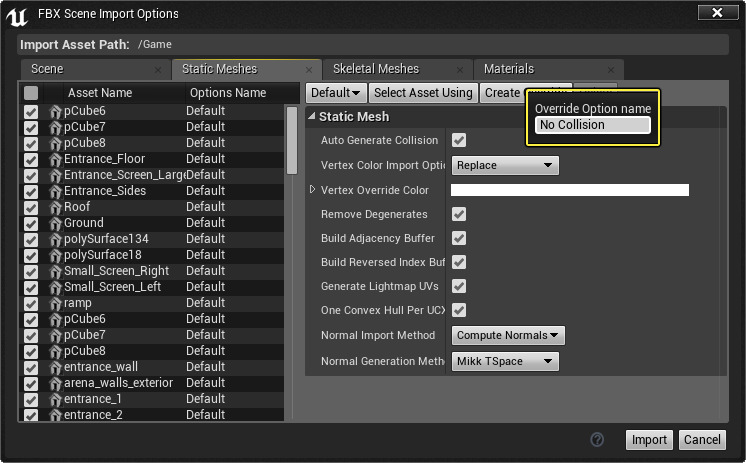
Task: Close the Scene tab with its X
Action: (158, 69)
